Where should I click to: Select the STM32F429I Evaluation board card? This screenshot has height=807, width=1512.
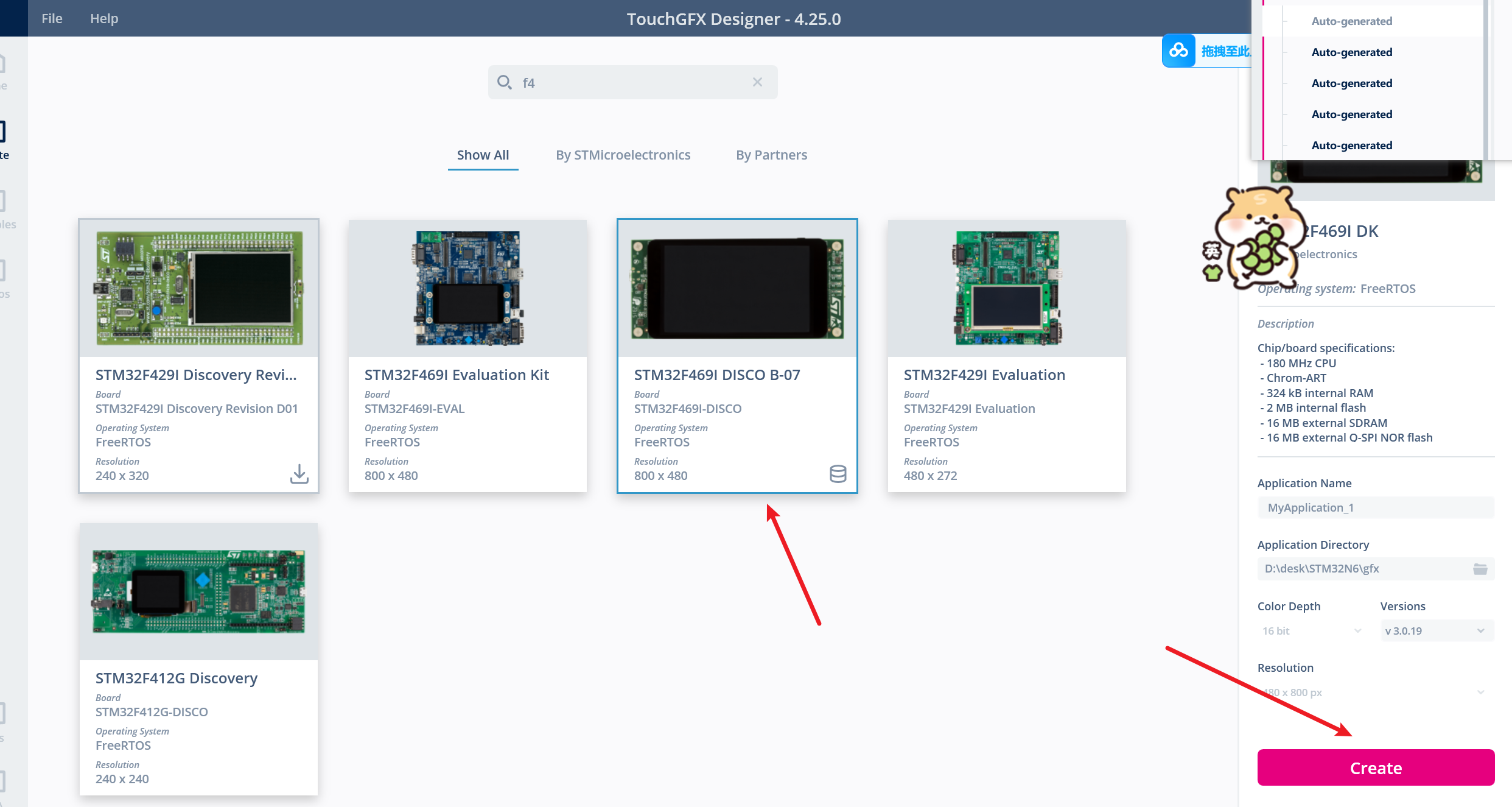click(1006, 354)
